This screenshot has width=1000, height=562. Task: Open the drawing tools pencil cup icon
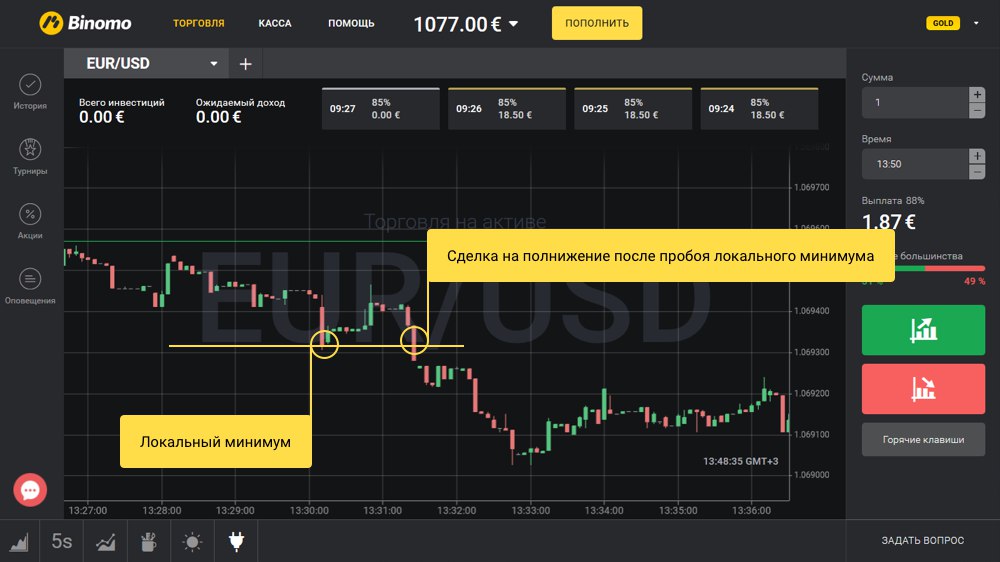(x=149, y=542)
